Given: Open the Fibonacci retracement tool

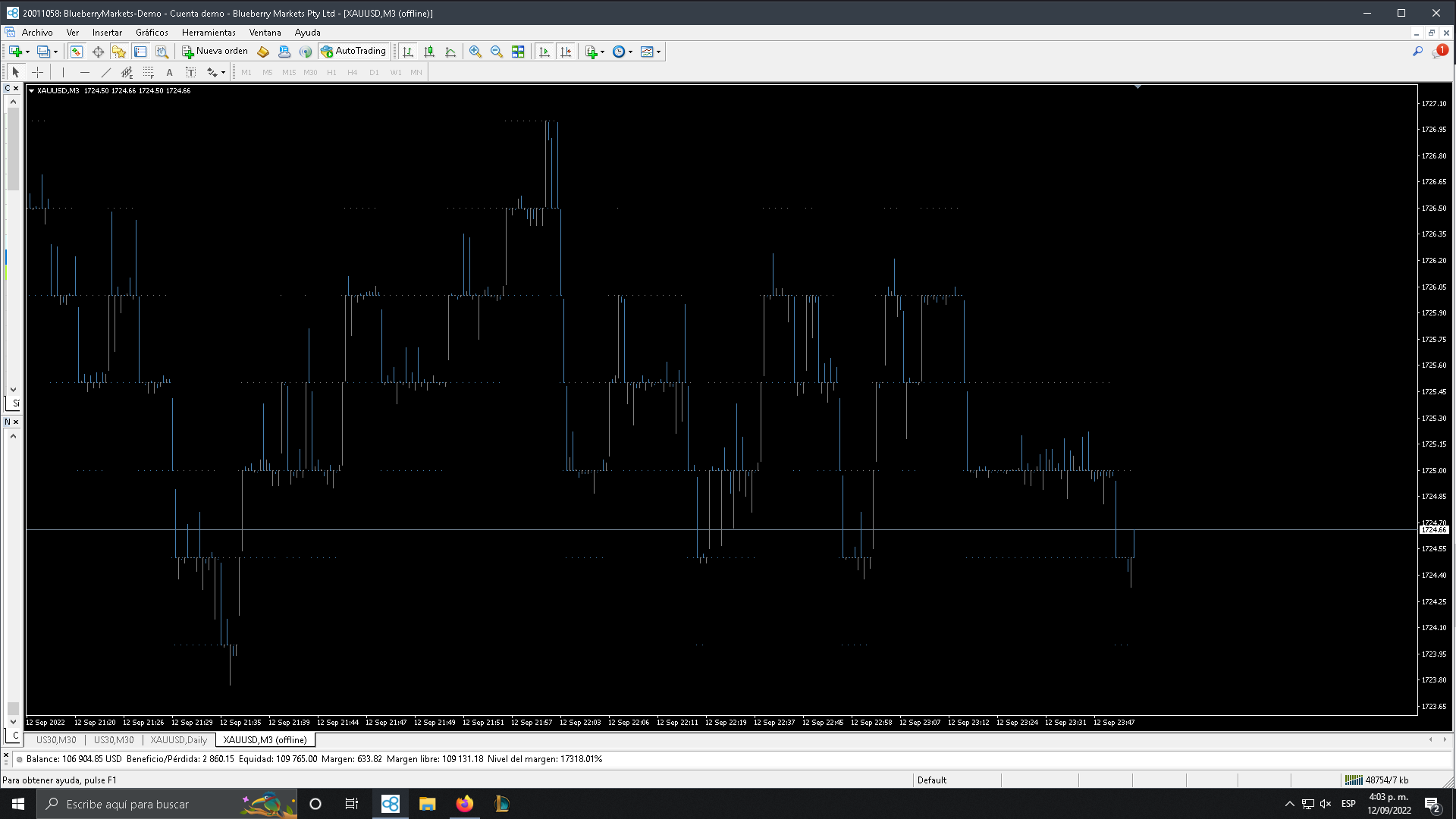Looking at the screenshot, I should tap(149, 72).
